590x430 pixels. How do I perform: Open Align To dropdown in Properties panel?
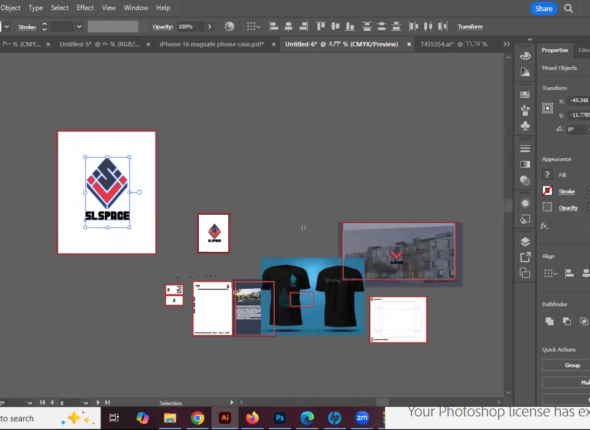(x=550, y=273)
